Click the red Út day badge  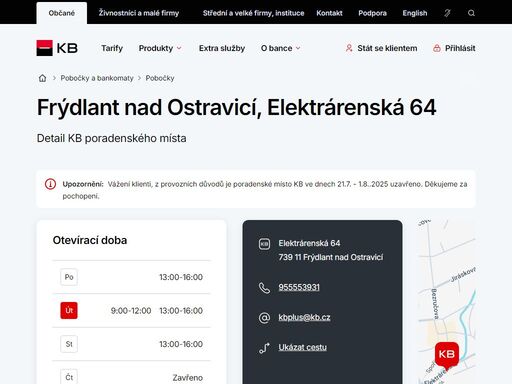click(69, 310)
